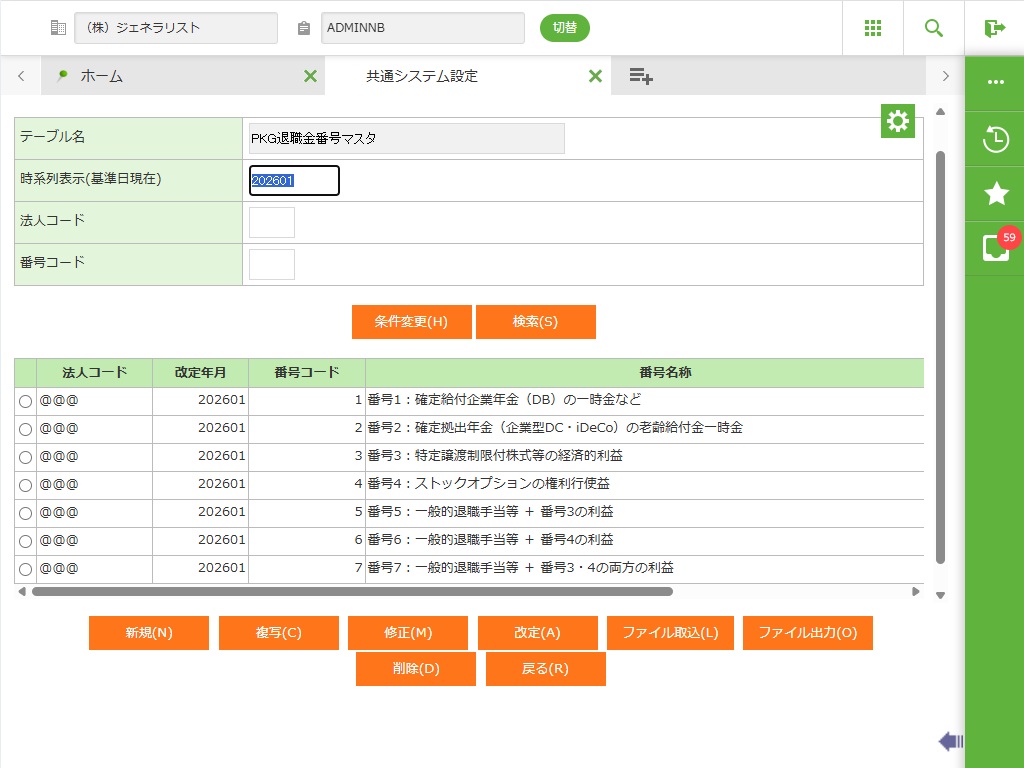Open favorites star icon in sidebar
This screenshot has width=1024, height=768.
pyautogui.click(x=995, y=194)
